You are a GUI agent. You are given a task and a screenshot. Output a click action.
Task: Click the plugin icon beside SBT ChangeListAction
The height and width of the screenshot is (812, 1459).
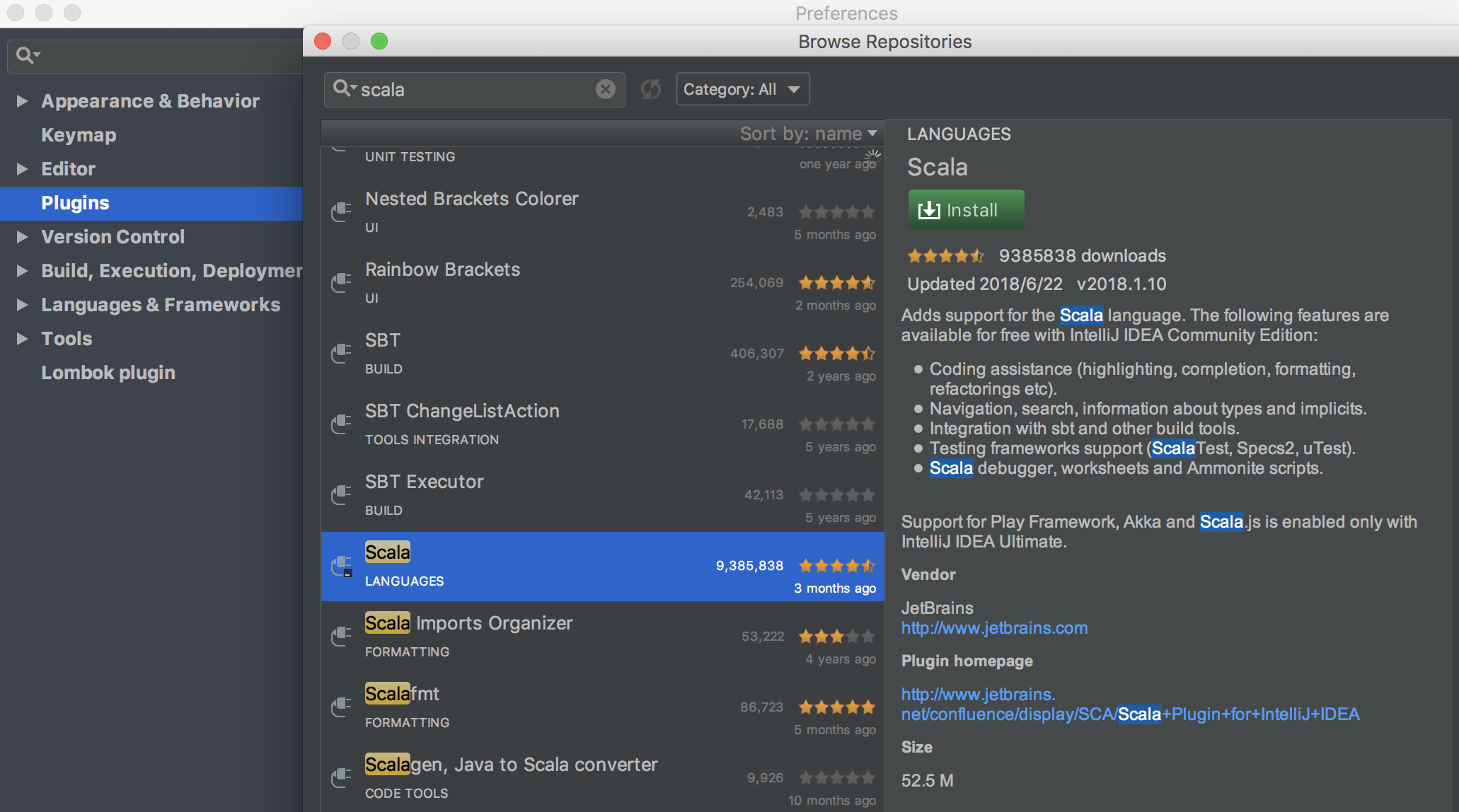pyautogui.click(x=342, y=424)
